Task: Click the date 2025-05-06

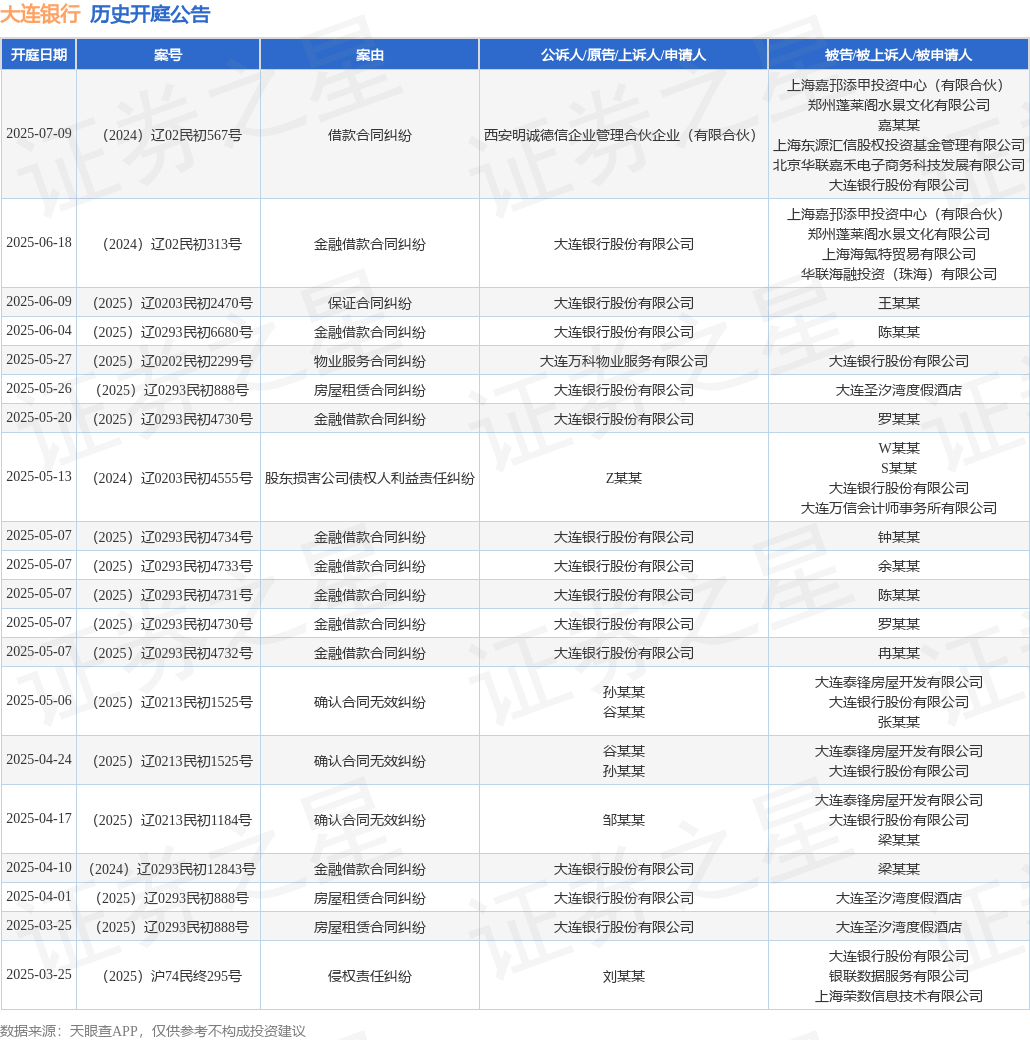Action: coord(39,700)
